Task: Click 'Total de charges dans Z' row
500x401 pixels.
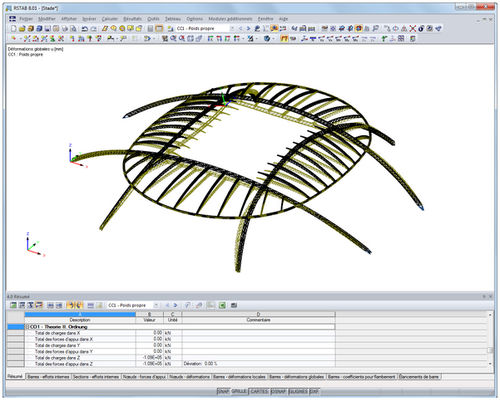Action: pyautogui.click(x=180, y=358)
